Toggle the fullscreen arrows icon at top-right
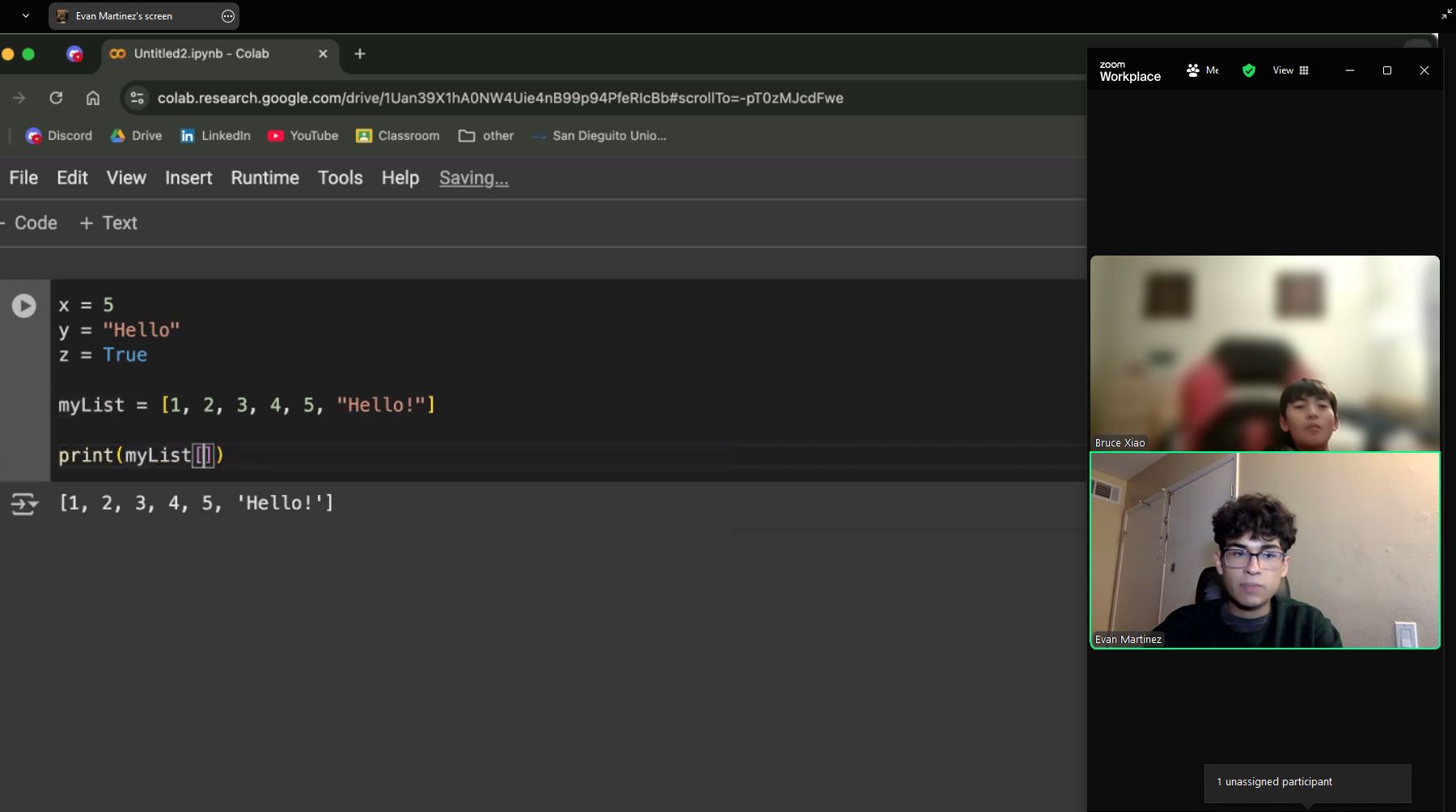 click(x=1446, y=15)
